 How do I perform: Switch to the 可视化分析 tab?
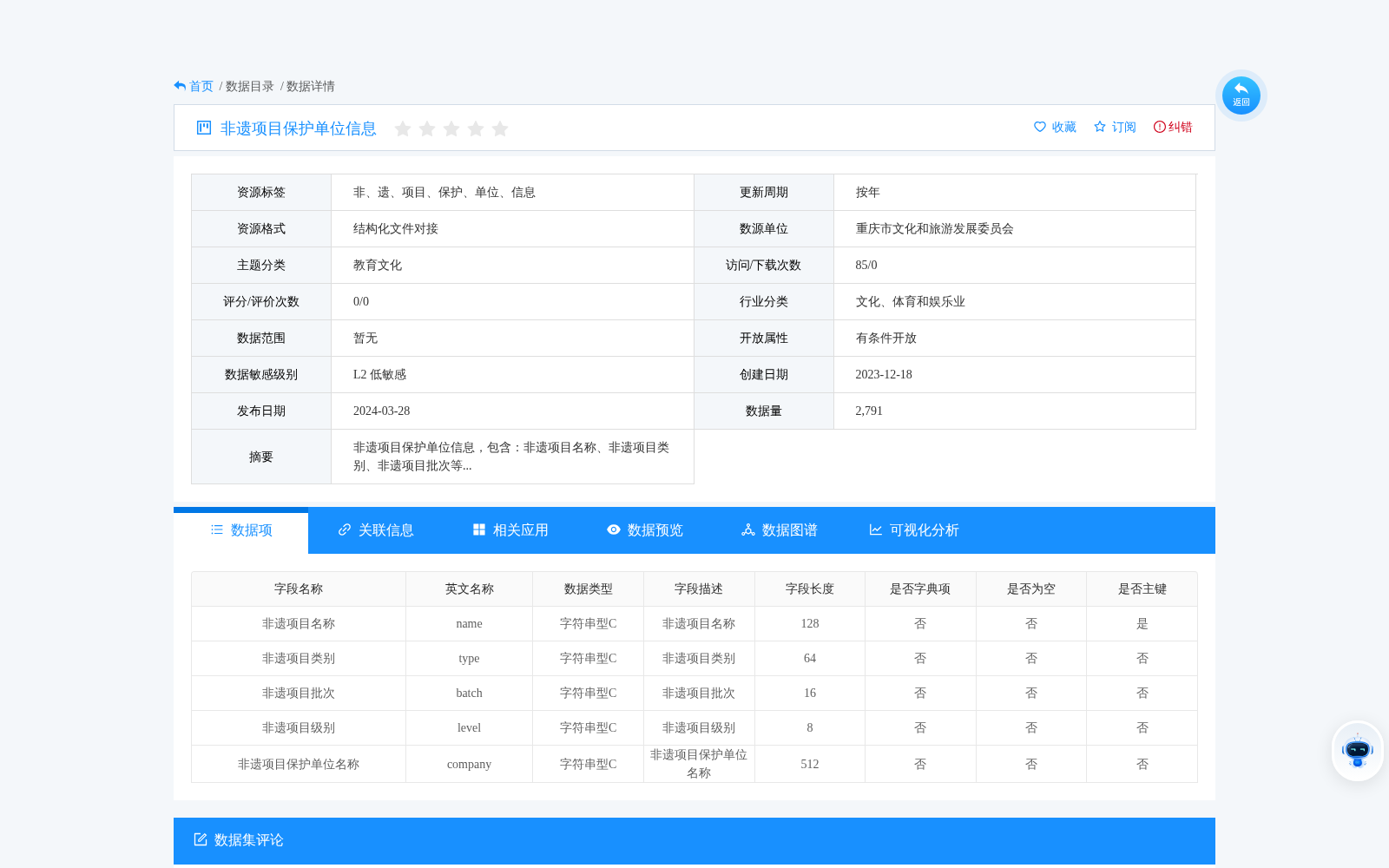tap(914, 530)
